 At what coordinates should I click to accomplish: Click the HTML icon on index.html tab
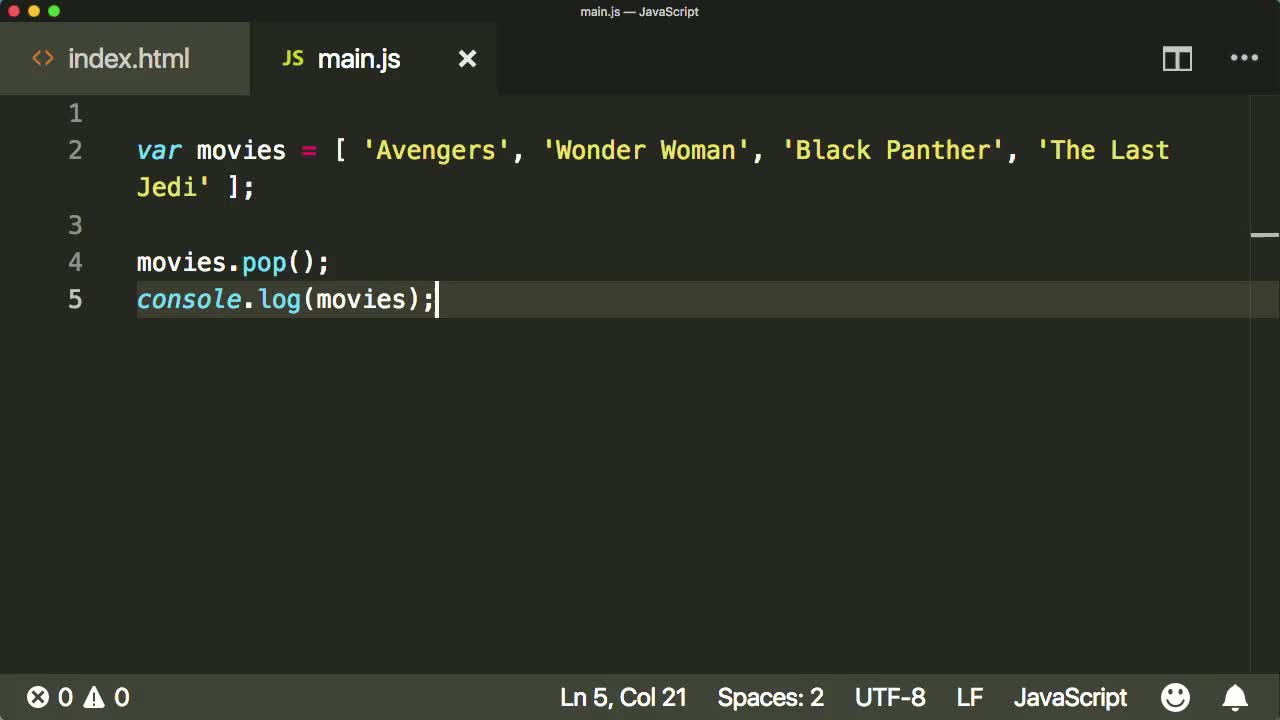[x=42, y=59]
